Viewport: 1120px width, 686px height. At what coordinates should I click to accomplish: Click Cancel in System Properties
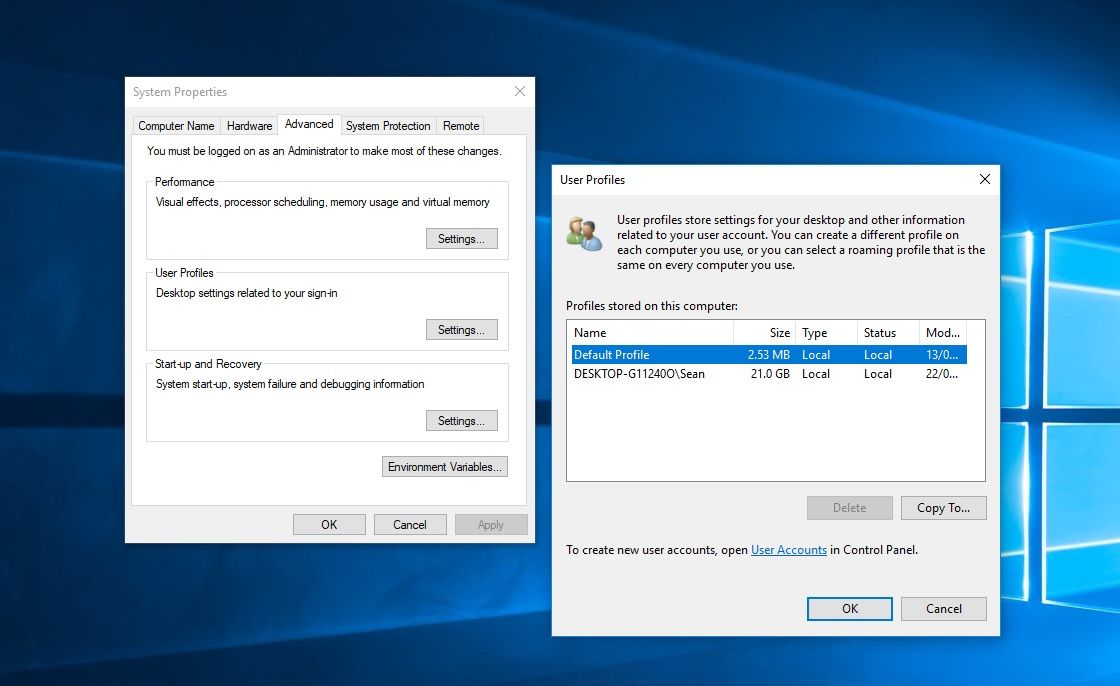click(x=410, y=524)
